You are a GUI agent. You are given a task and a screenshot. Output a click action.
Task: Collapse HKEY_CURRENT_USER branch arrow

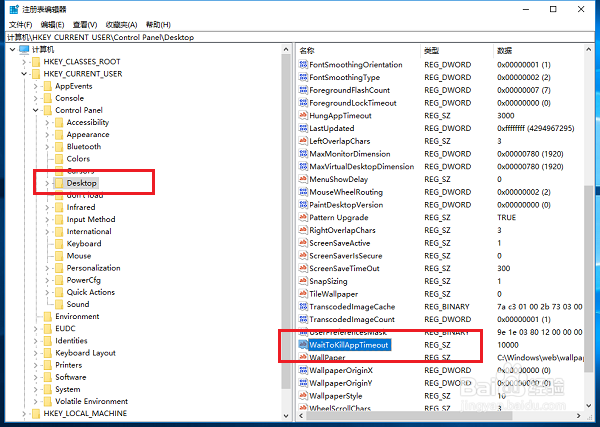point(24,74)
